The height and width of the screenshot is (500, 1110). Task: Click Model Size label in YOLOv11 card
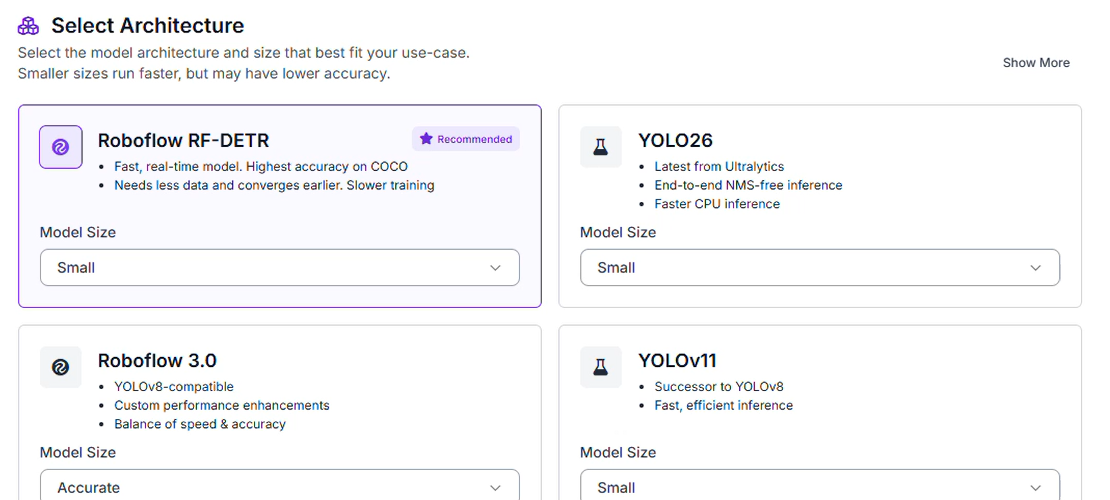click(618, 452)
